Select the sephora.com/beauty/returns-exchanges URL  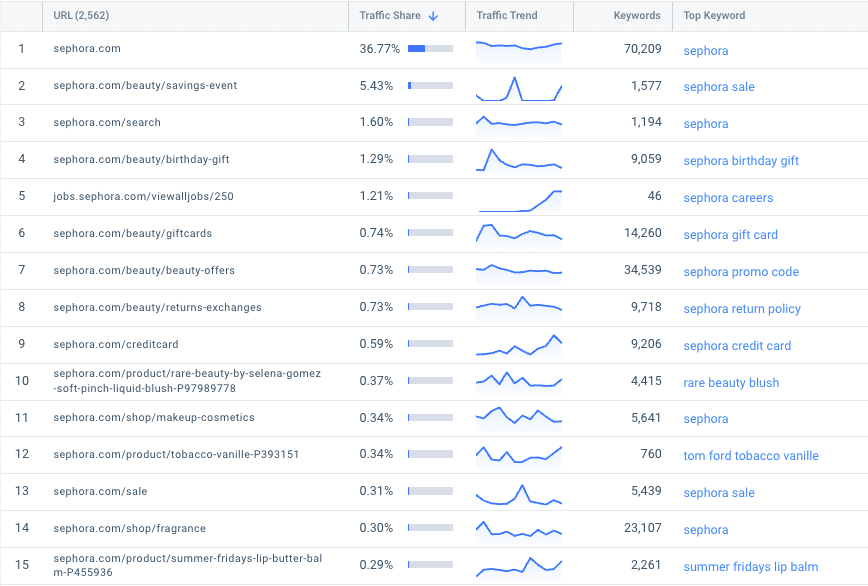157,307
